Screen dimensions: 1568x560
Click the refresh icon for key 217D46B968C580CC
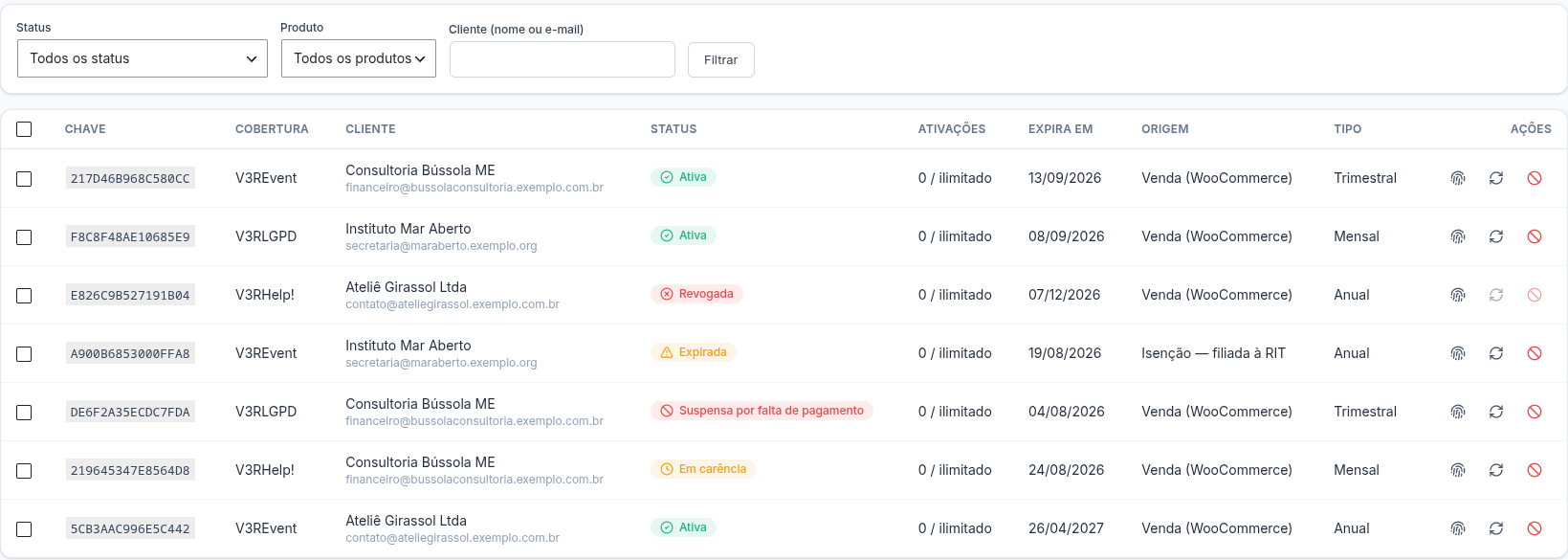coord(1496,178)
